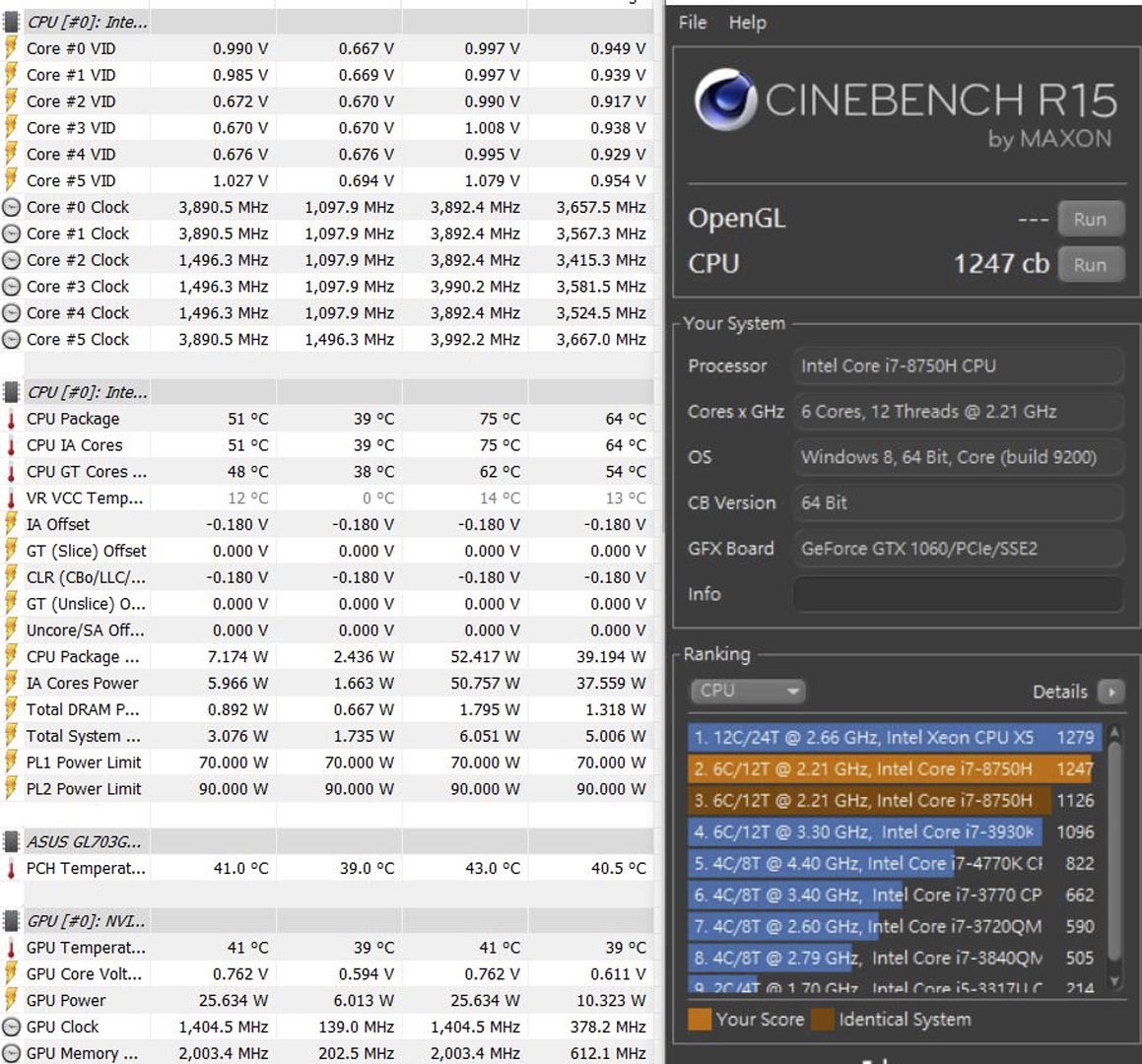Image resolution: width=1142 pixels, height=1064 pixels.
Task: Open the Help menu in Cinebench
Action: (x=747, y=23)
